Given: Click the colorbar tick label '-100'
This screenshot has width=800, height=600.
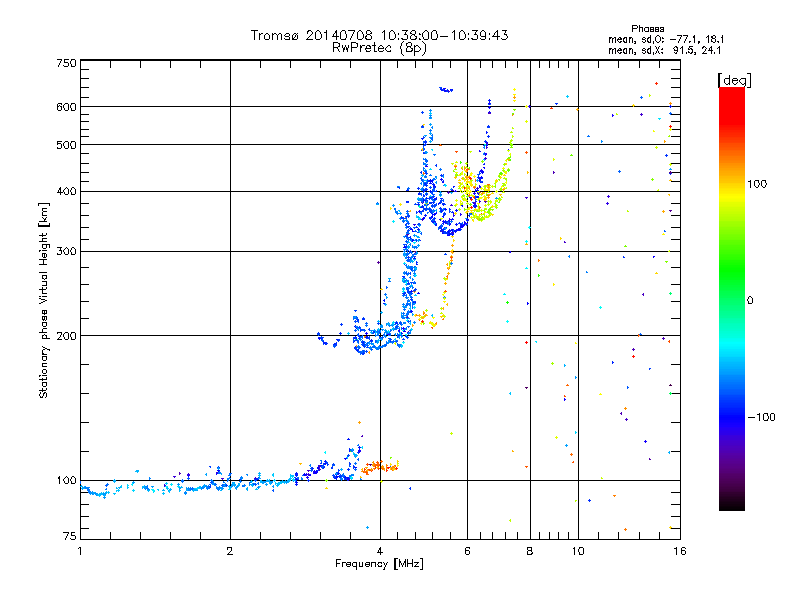Looking at the screenshot, I should tap(761, 417).
